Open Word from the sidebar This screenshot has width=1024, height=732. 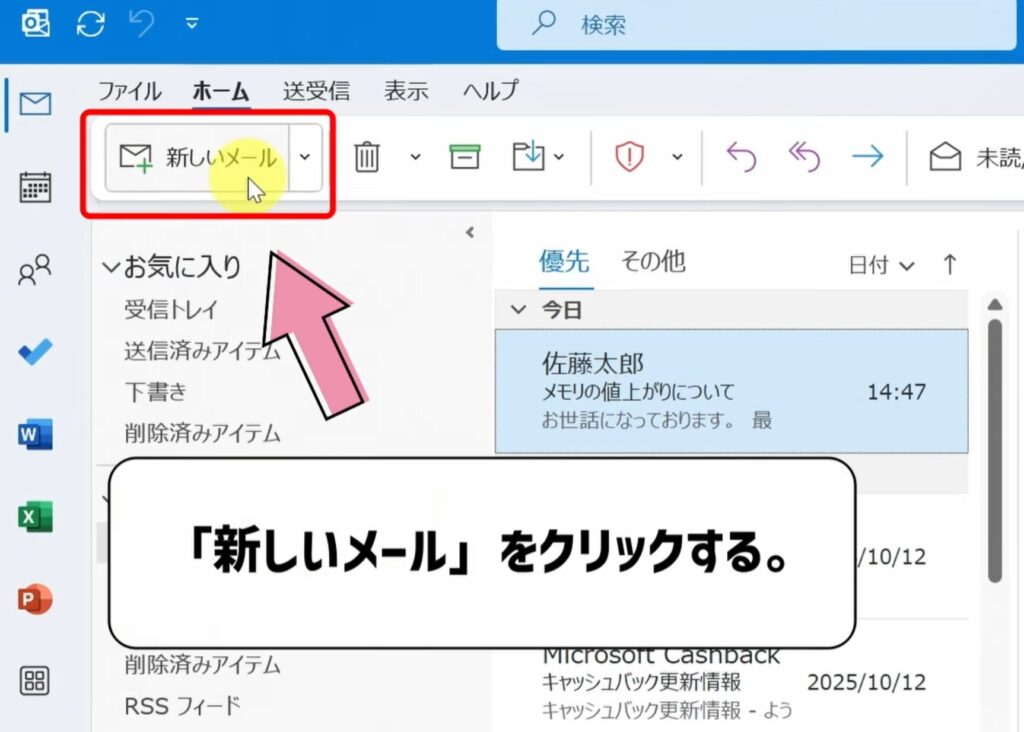[34, 434]
